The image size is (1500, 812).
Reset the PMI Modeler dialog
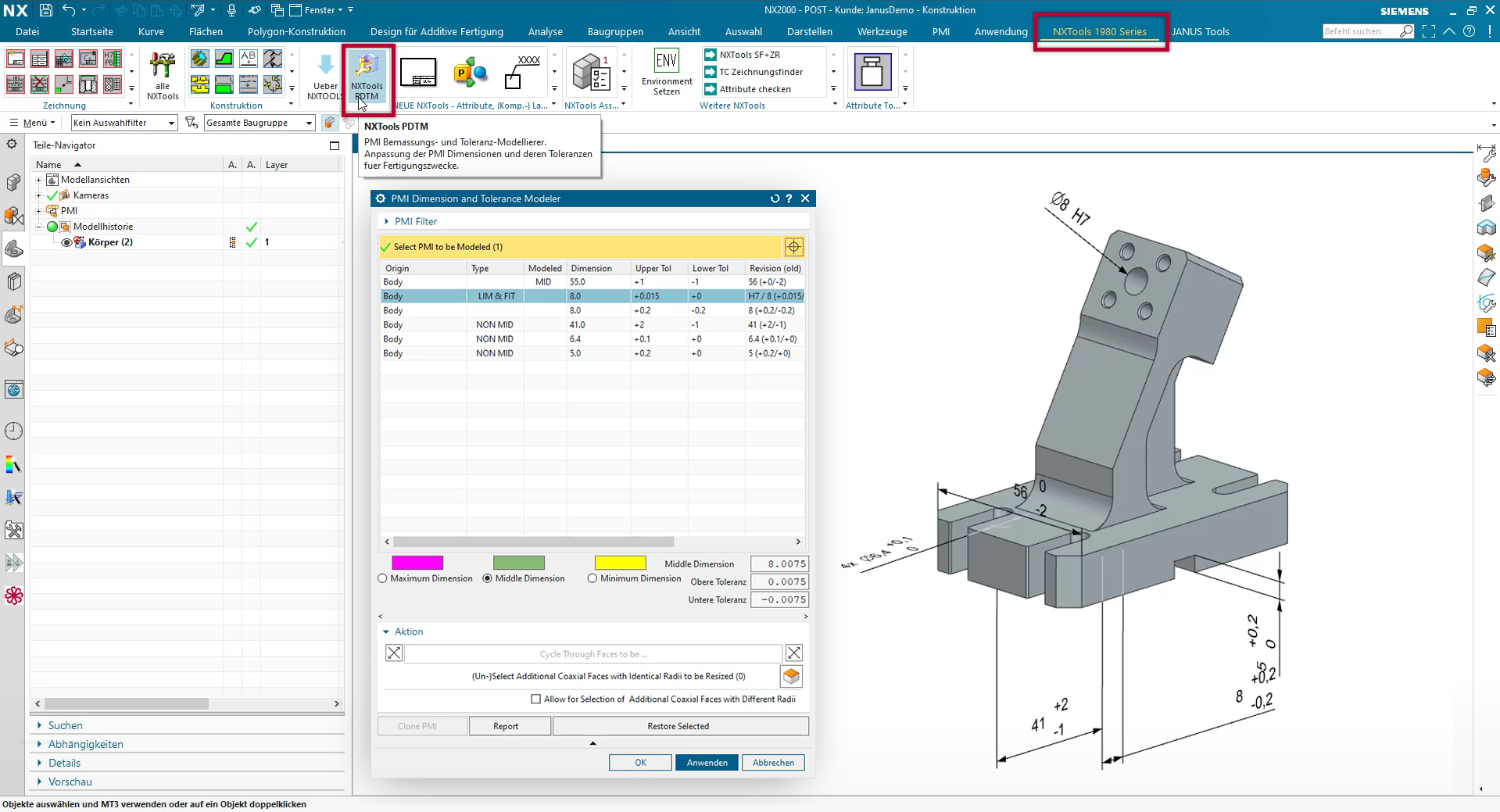click(x=775, y=199)
